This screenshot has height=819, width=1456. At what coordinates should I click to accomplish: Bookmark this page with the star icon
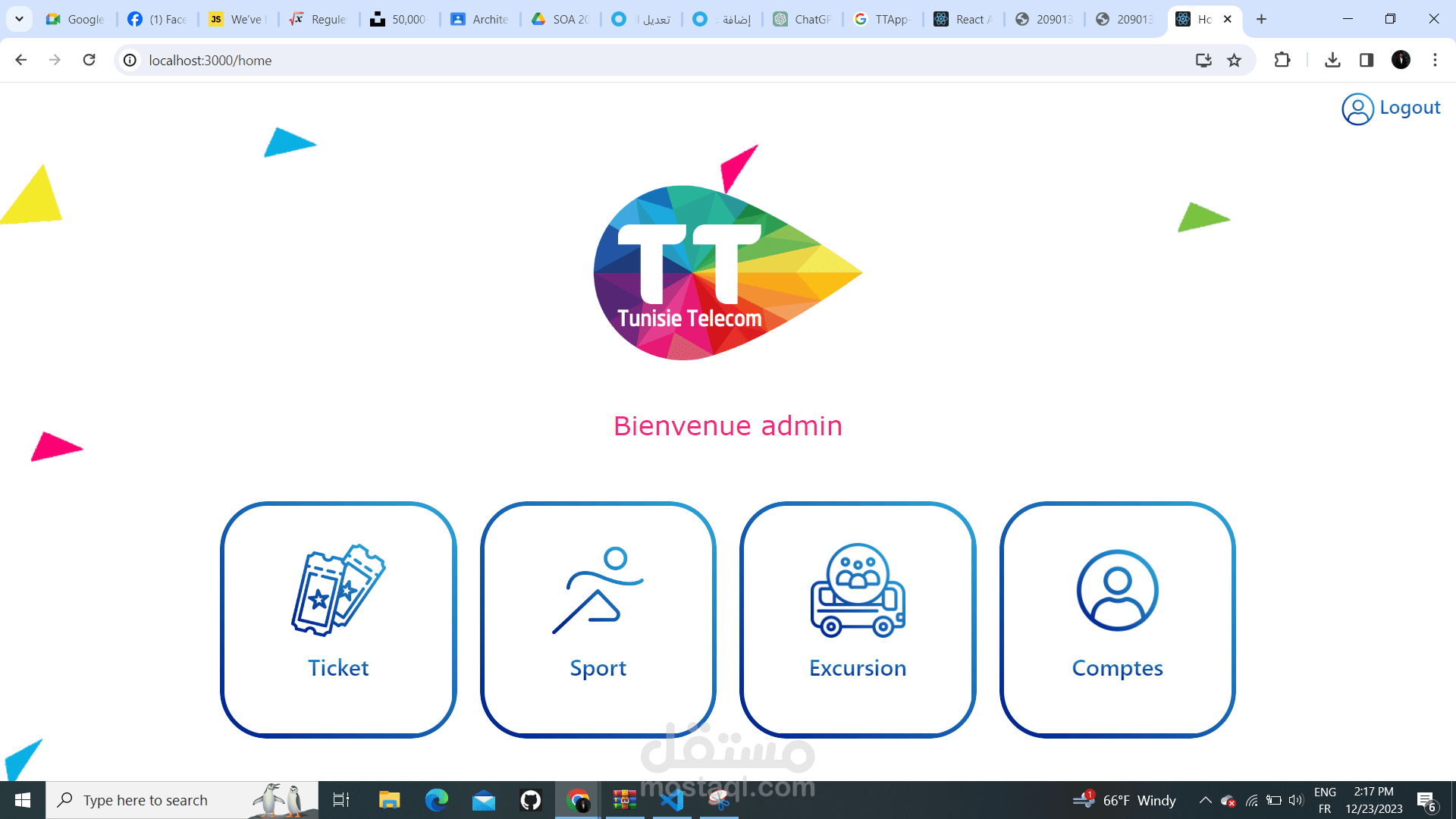pyautogui.click(x=1235, y=60)
